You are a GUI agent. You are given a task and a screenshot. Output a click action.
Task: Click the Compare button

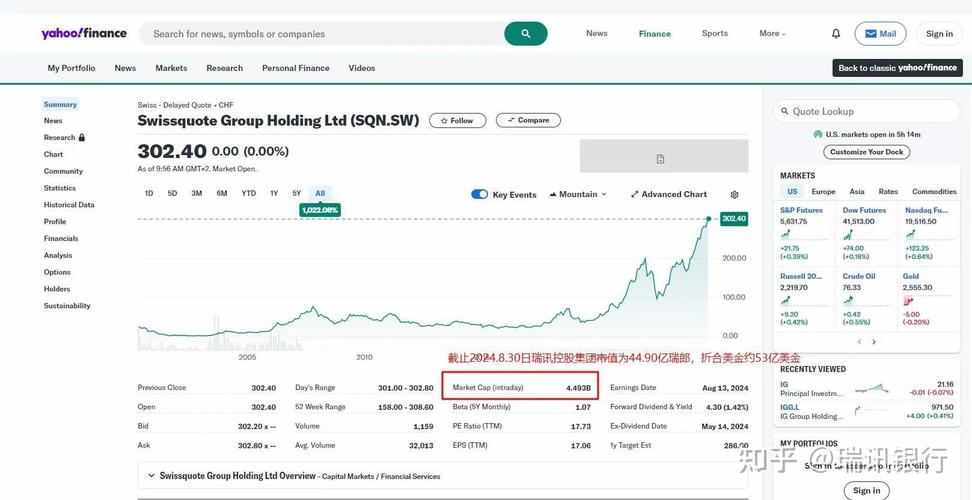[x=528, y=120]
